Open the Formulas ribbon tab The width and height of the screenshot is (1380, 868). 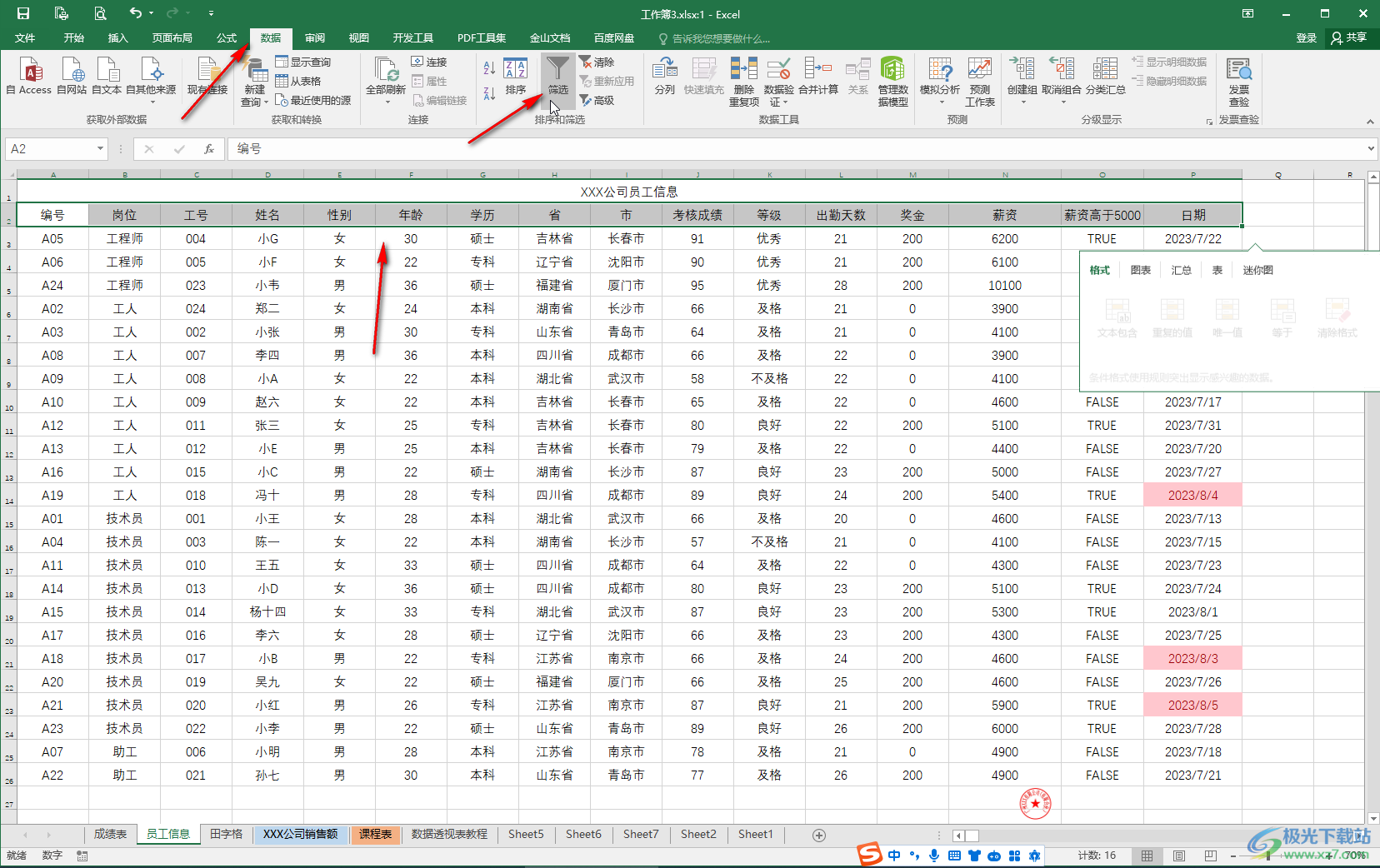tap(227, 37)
